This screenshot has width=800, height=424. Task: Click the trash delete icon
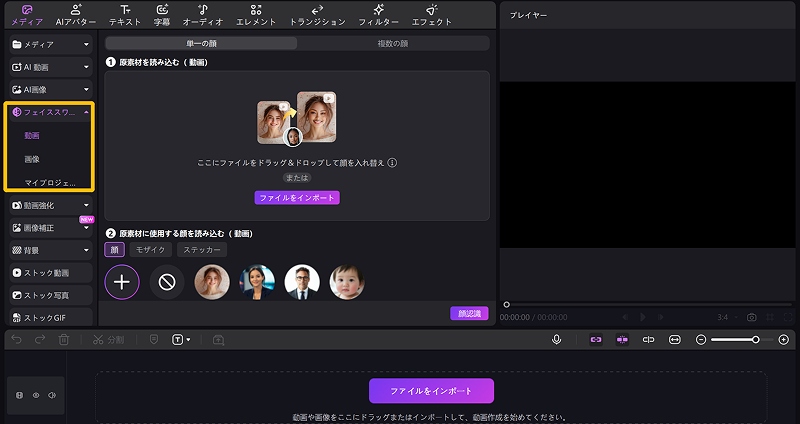(64, 340)
